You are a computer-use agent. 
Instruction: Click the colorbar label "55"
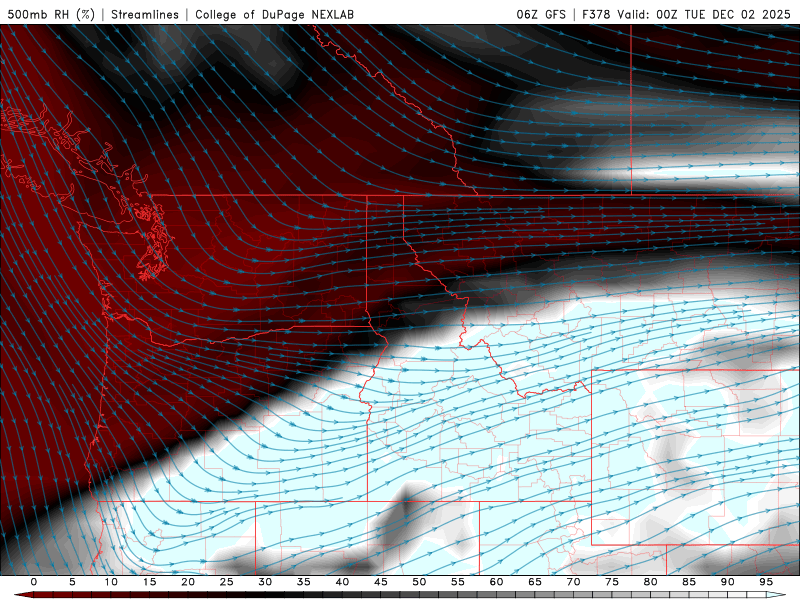(458, 582)
